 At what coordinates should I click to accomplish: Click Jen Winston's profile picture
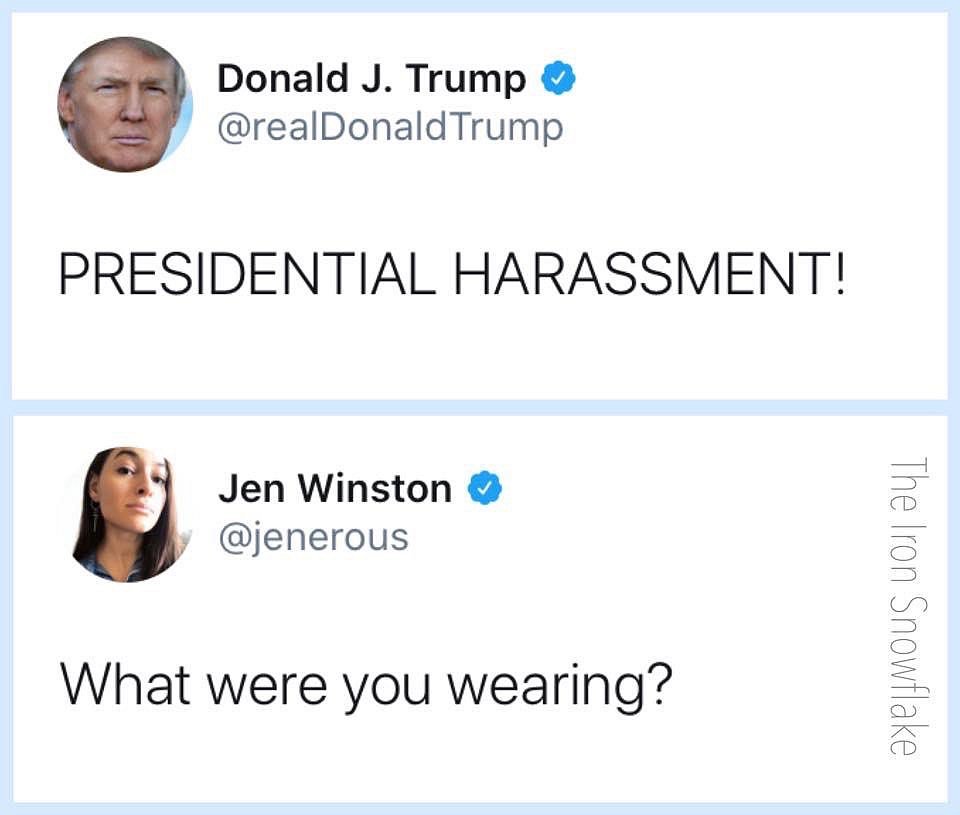click(126, 514)
